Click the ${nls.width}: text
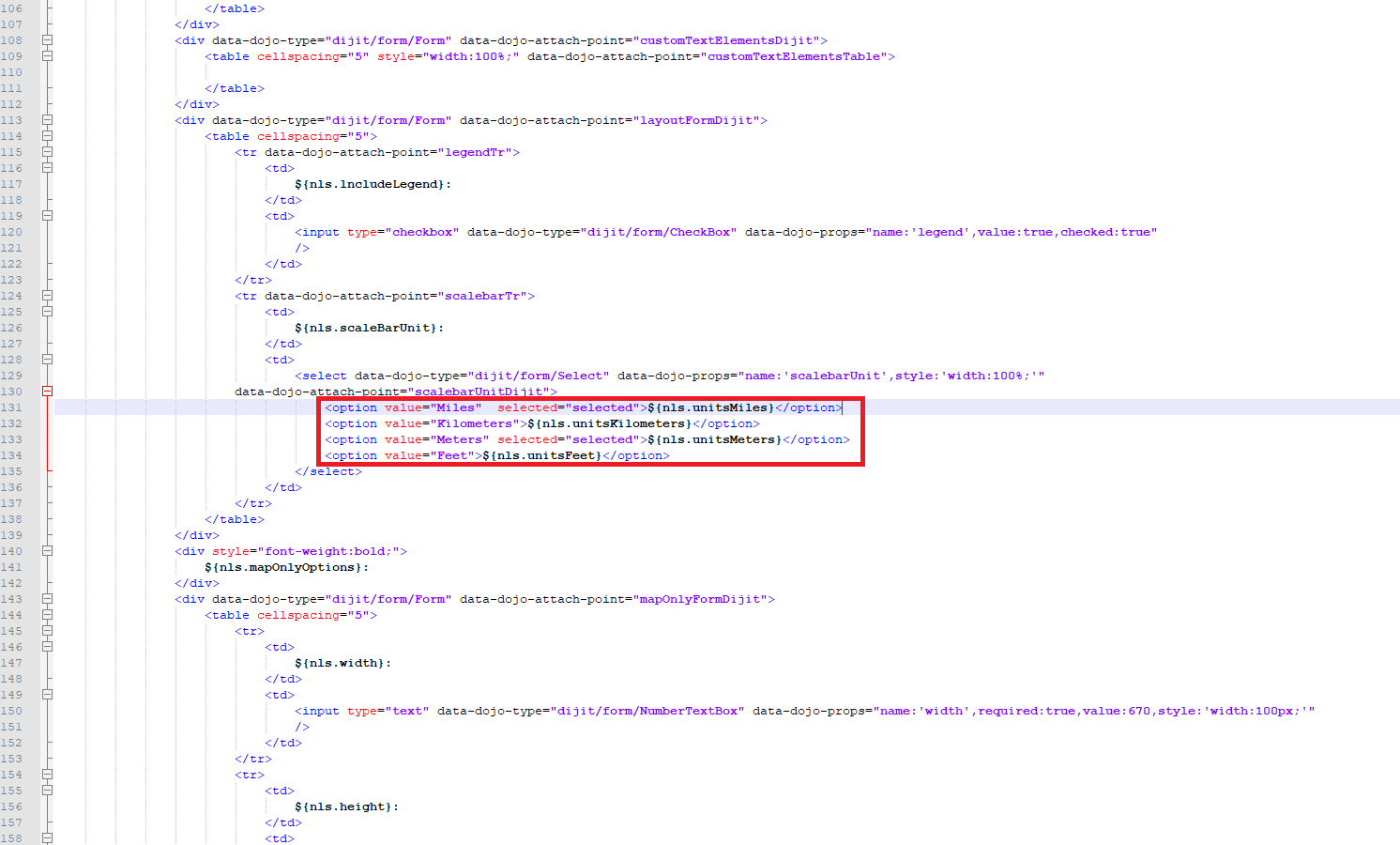The width and height of the screenshot is (1400, 845). 343,663
